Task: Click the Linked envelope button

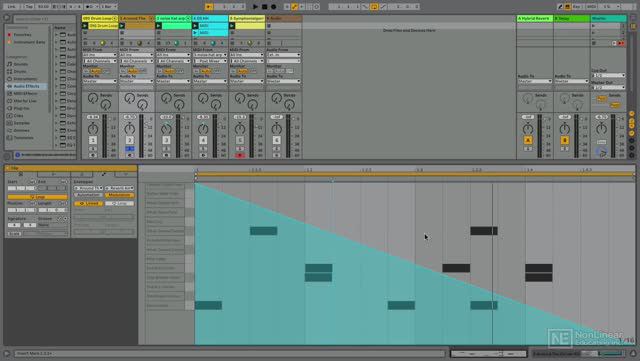Action: coord(89,203)
